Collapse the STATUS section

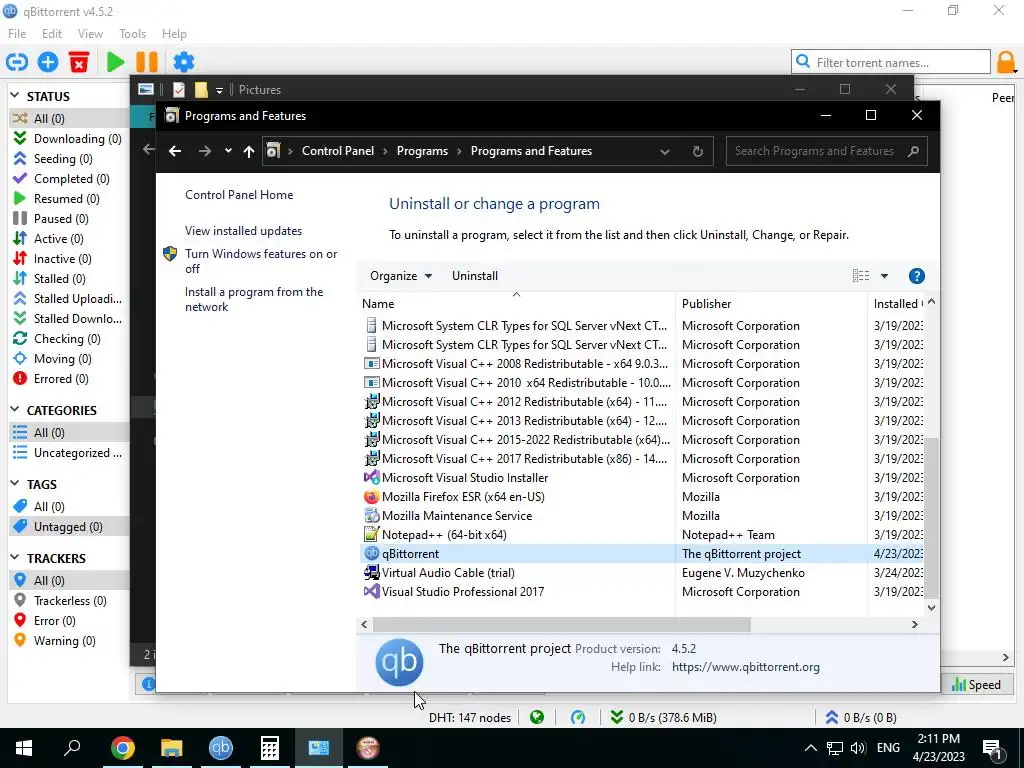14,96
